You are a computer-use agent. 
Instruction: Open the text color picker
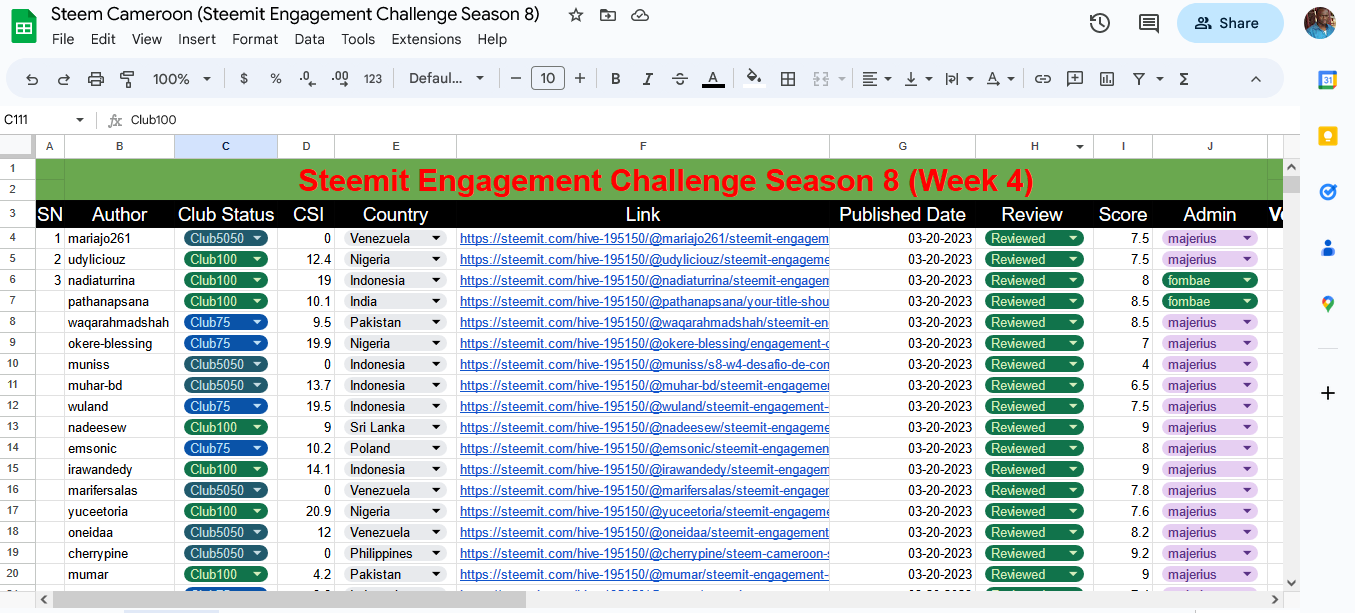click(x=713, y=79)
